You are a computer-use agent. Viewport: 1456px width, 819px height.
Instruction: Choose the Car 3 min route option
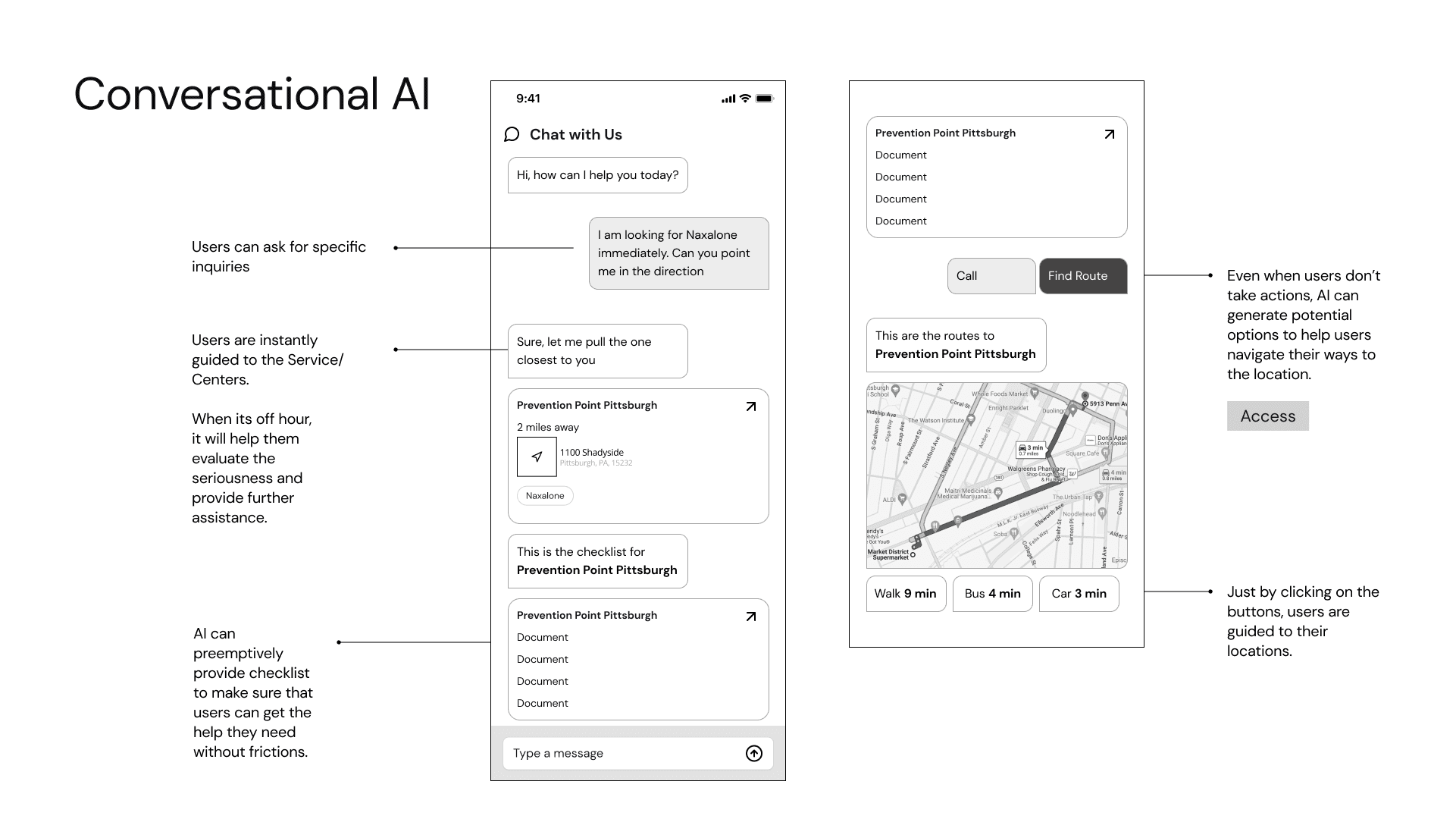(x=1079, y=594)
